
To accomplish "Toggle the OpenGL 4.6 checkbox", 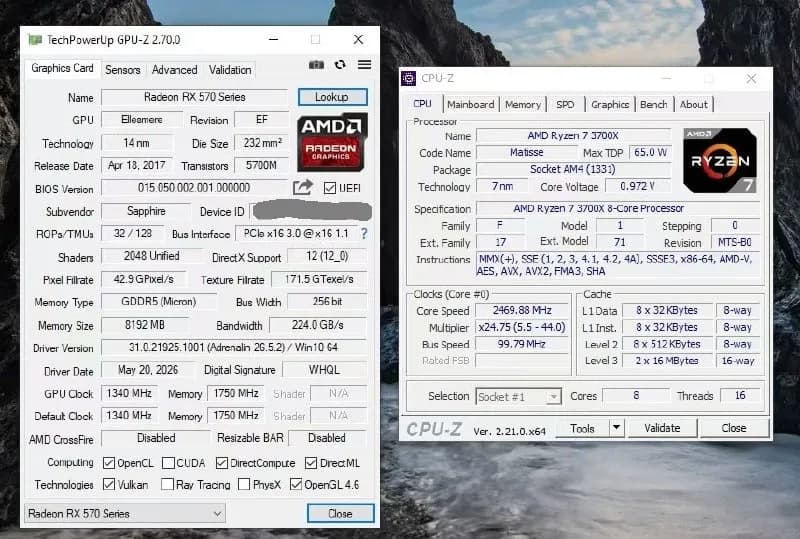I will tap(295, 484).
